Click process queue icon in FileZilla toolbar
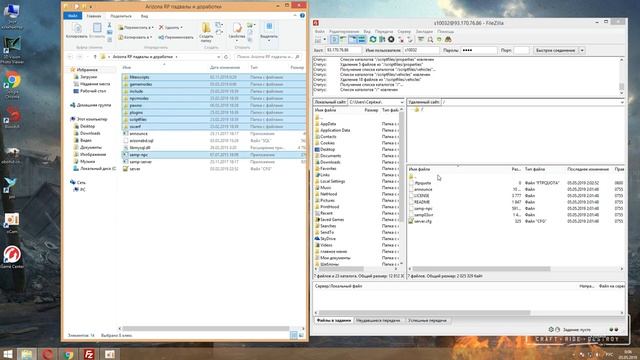The height and width of the screenshot is (360, 640). point(382,39)
